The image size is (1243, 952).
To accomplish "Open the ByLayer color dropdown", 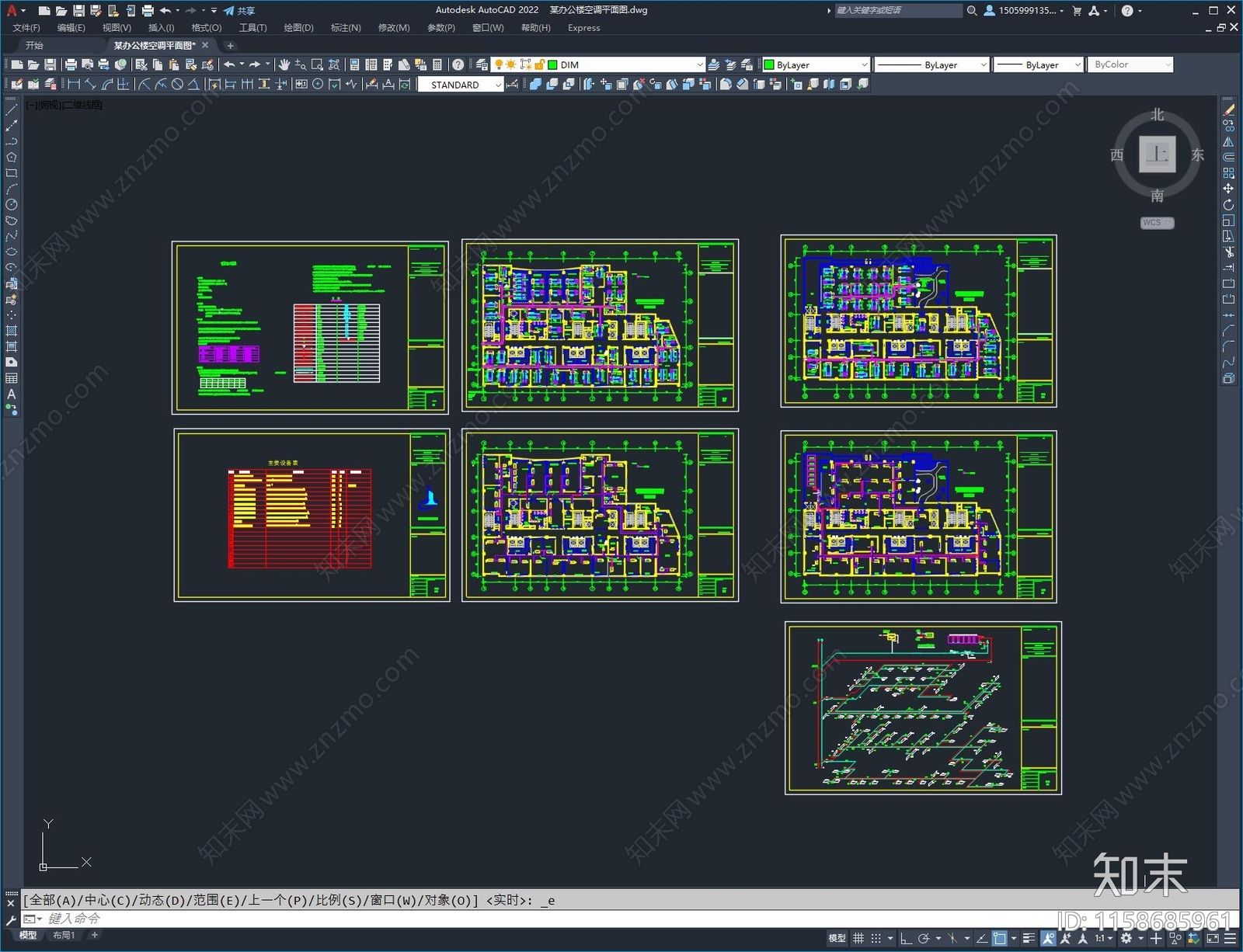I will (864, 65).
